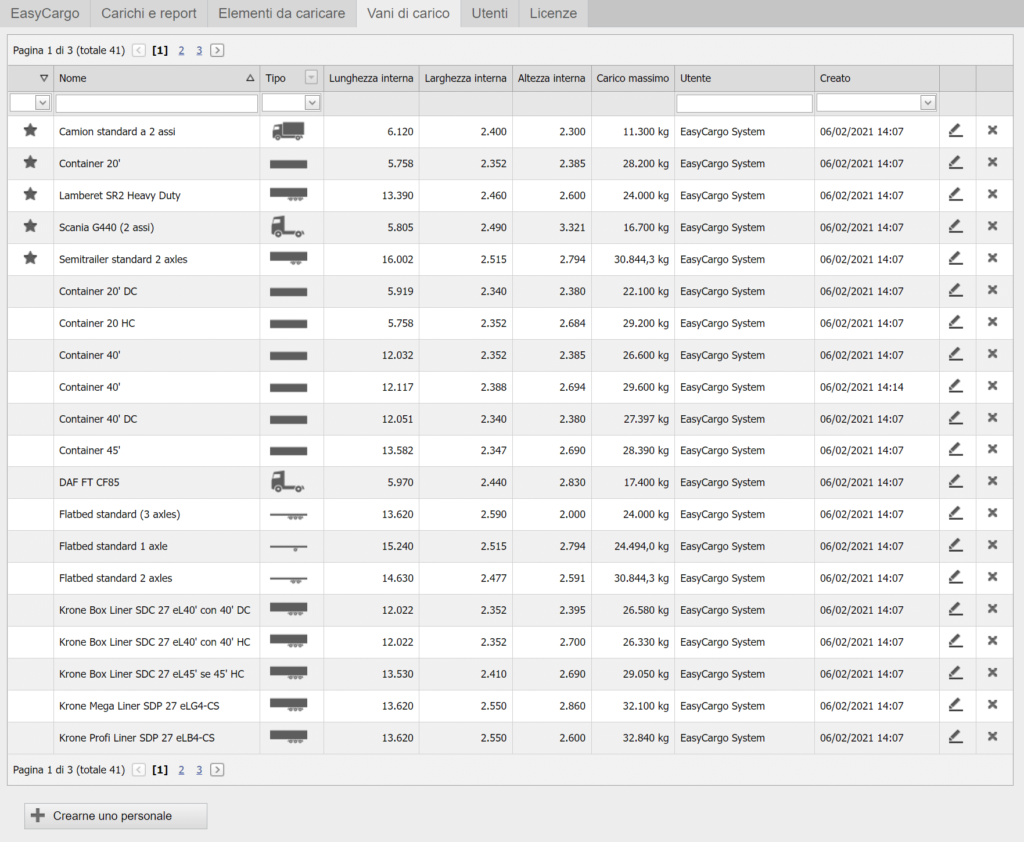Go to page 2 in top pager
The width and height of the screenshot is (1024, 842).
[181, 50]
